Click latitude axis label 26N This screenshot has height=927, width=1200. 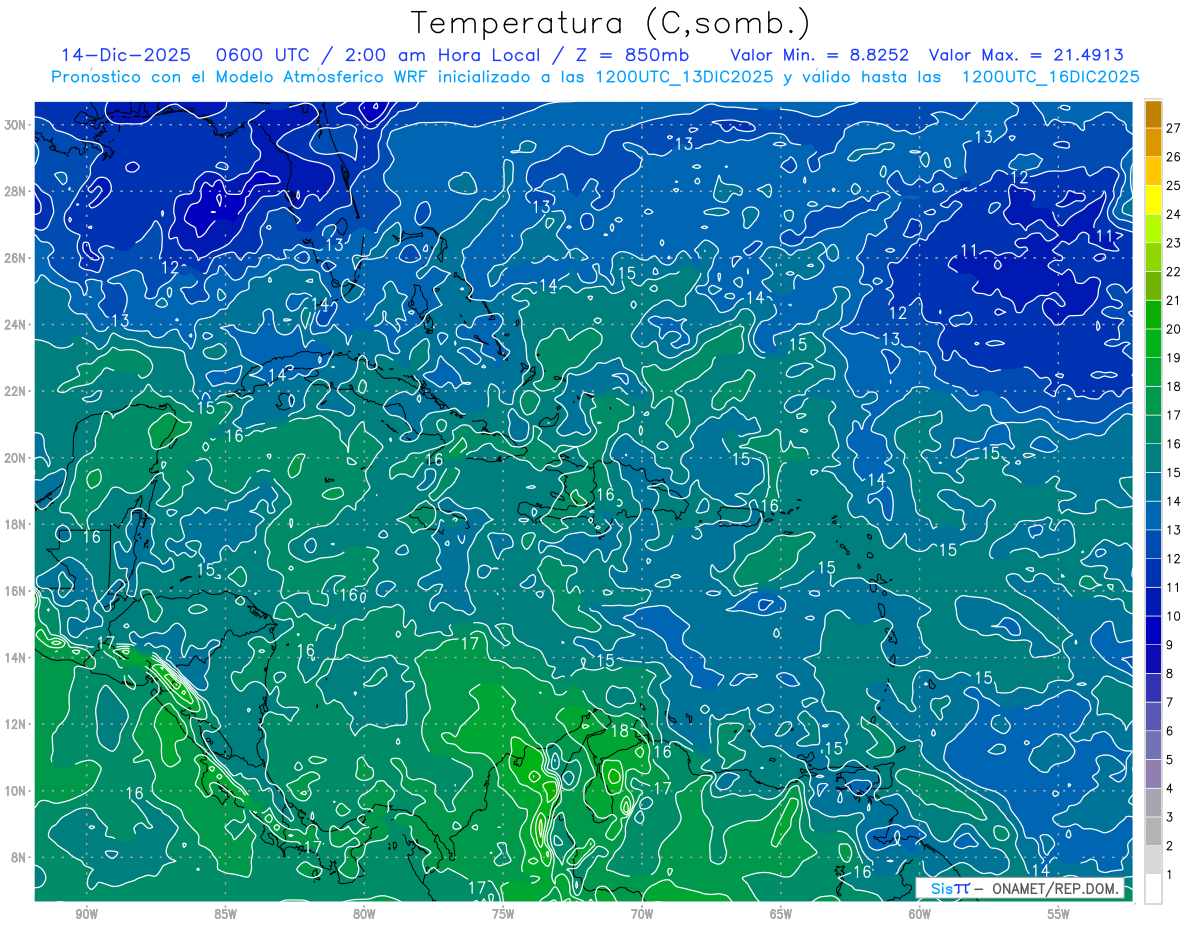(x=16, y=258)
